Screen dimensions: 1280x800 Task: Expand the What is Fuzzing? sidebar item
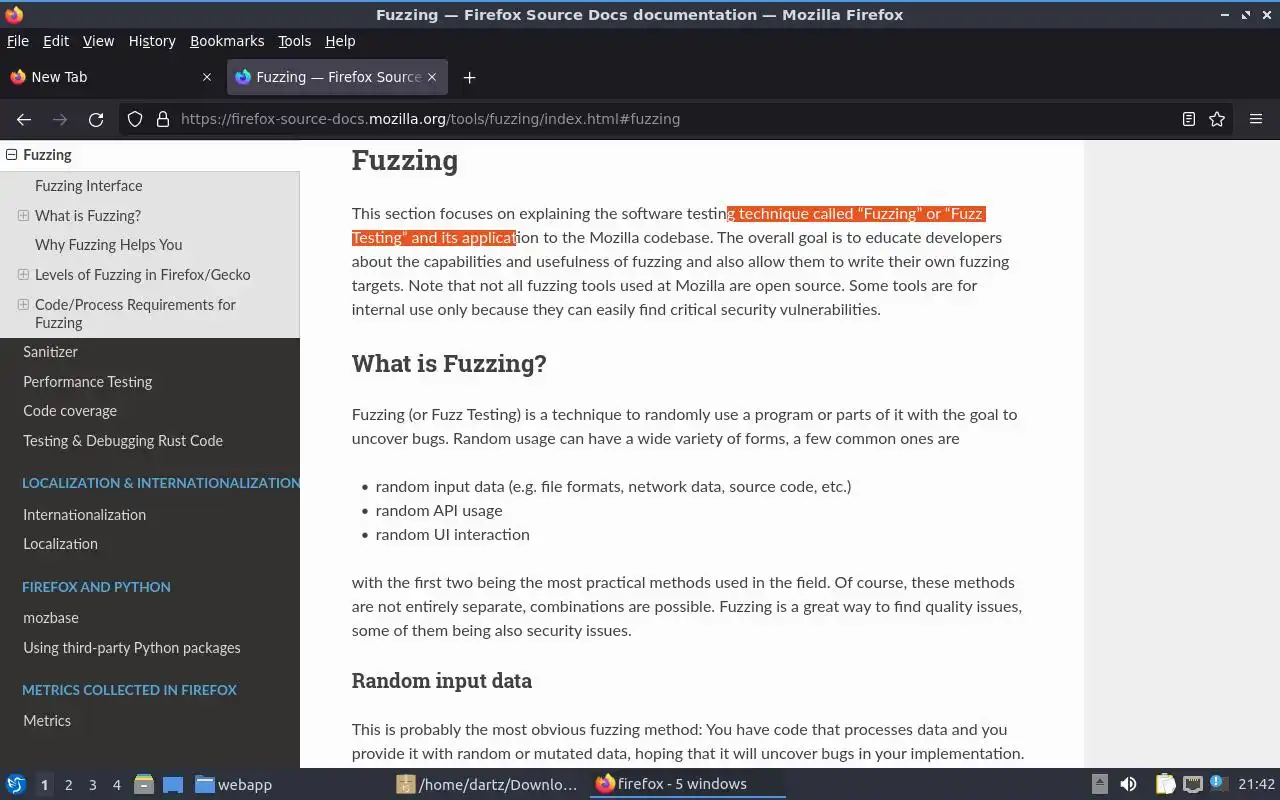[x=23, y=215]
